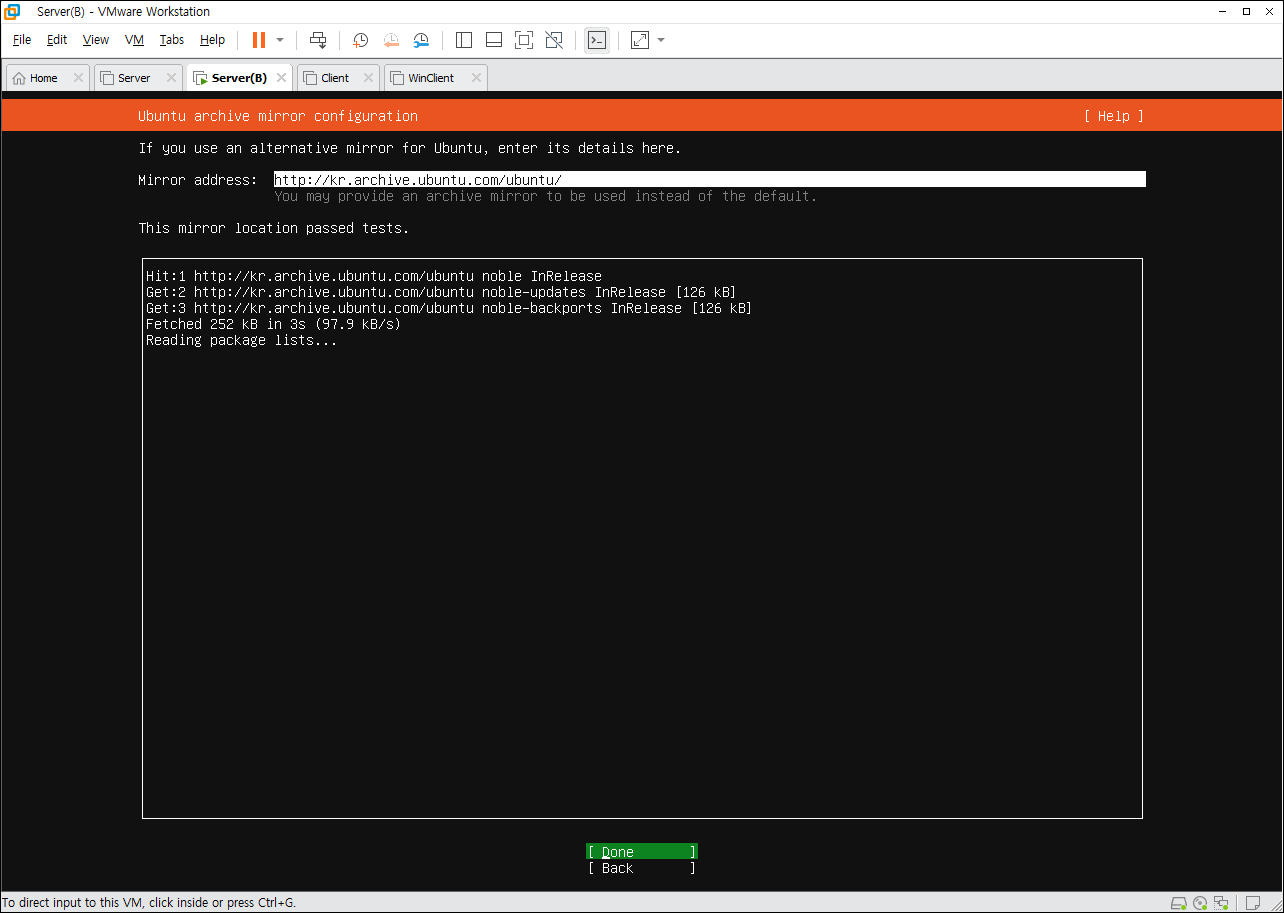Maximize the VMware Workstation window

tap(1246, 12)
